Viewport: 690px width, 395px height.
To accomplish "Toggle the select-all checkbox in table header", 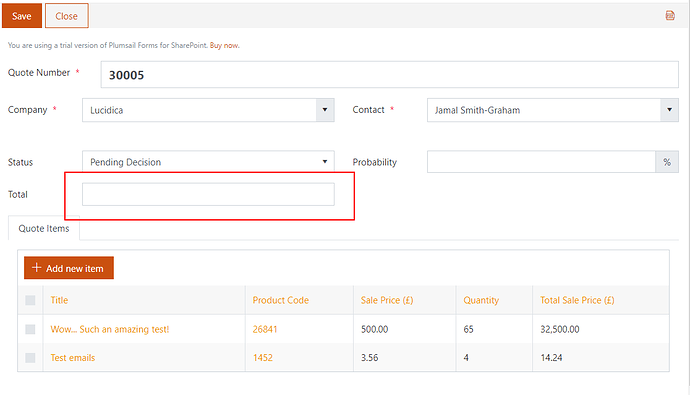I will click(x=30, y=300).
